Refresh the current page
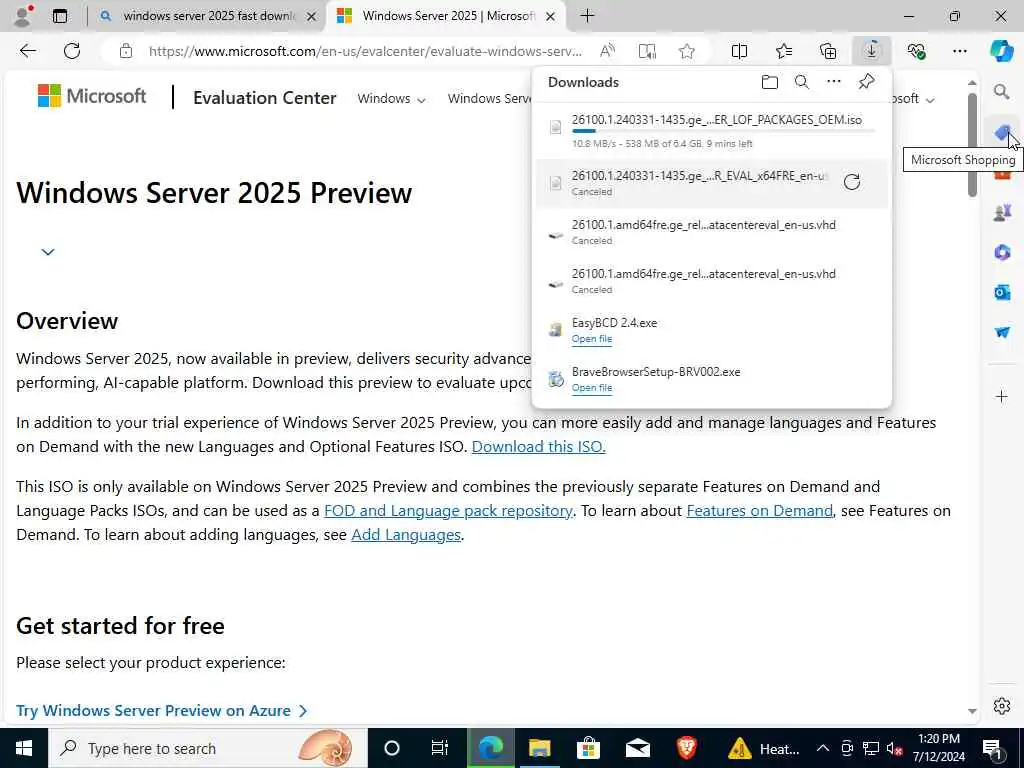 (x=72, y=51)
